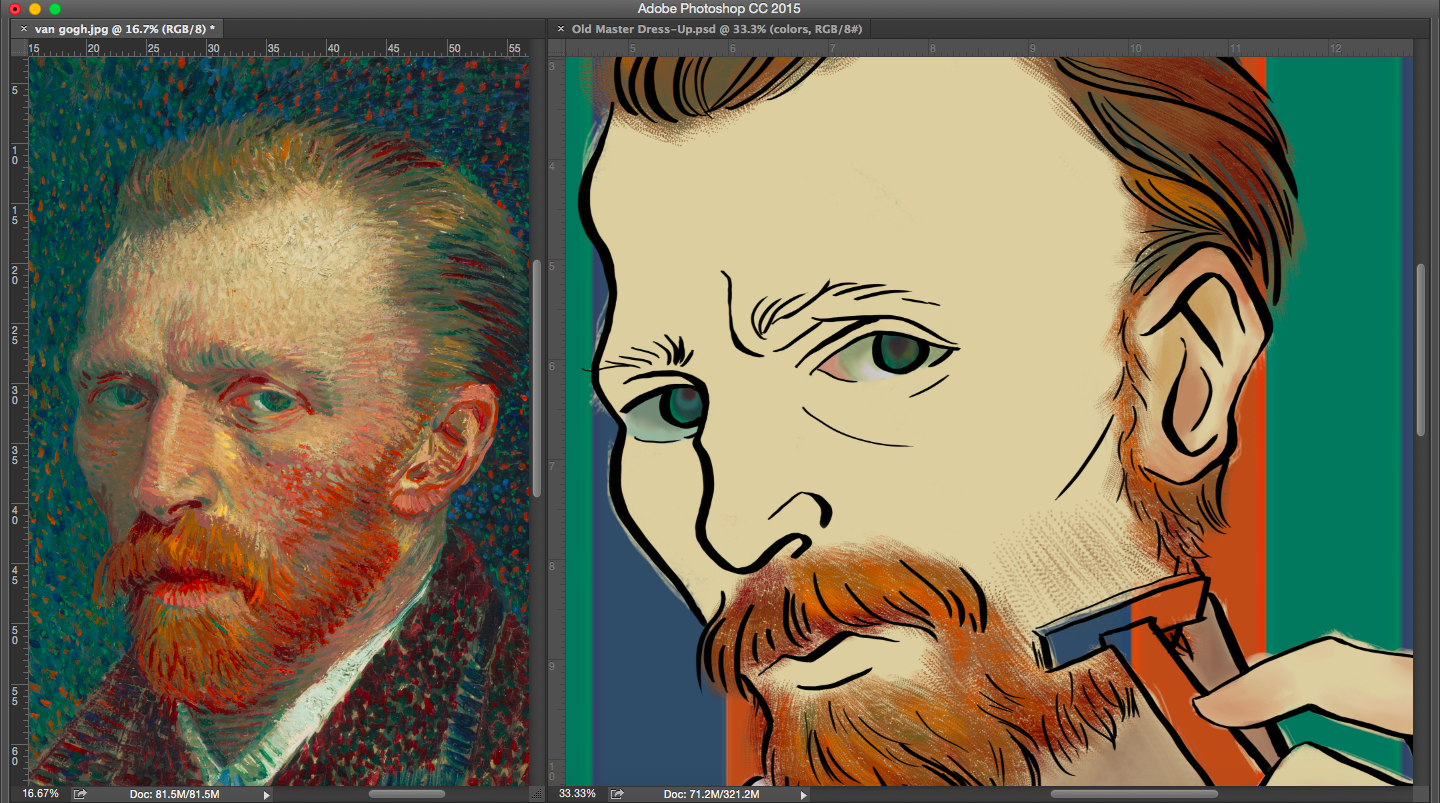Image resolution: width=1440 pixels, height=803 pixels.
Task: Click the green full-screen window button
Action: click(x=55, y=9)
